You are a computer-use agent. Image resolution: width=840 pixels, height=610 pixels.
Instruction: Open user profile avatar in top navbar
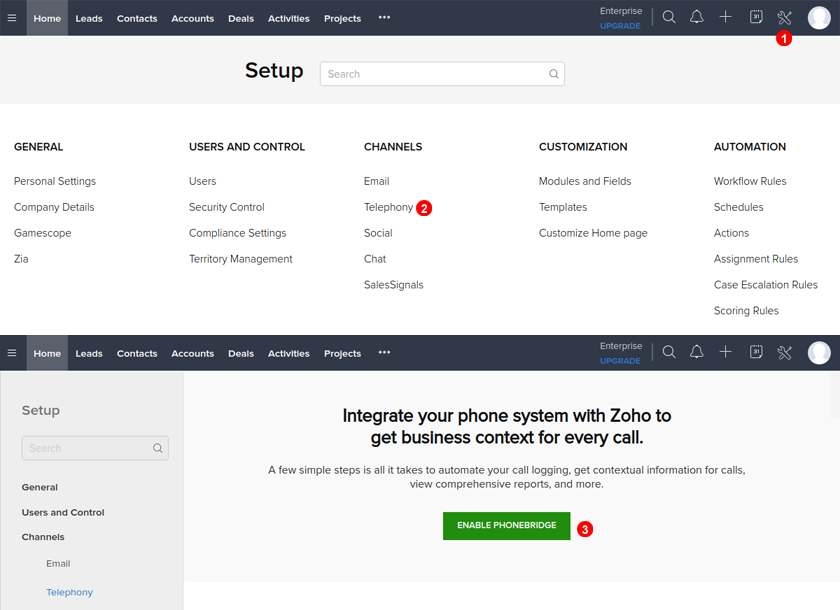coord(819,18)
